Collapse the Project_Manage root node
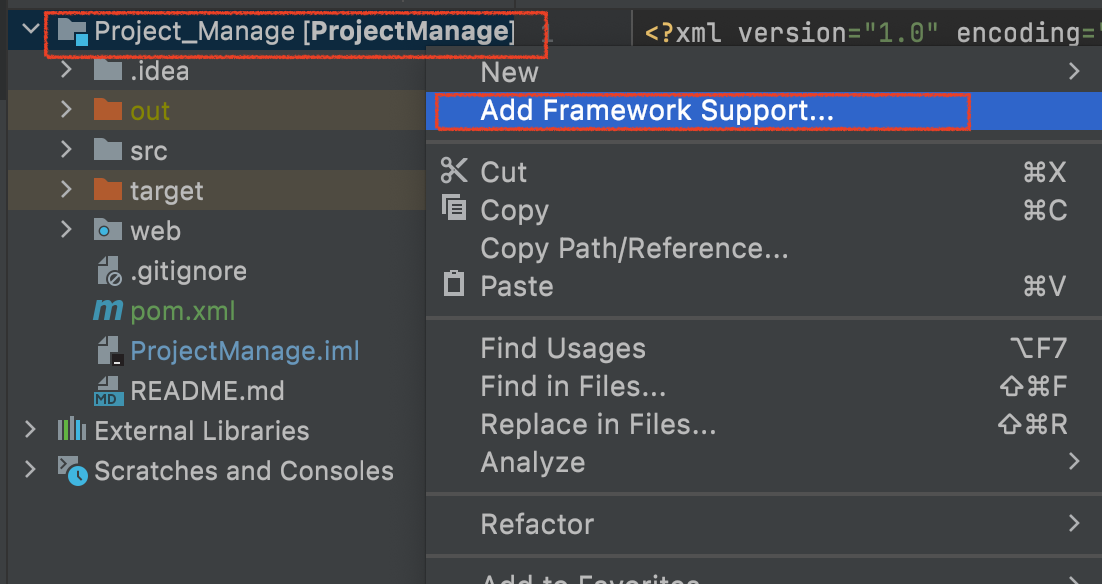Screen dimensions: 1102x584 pos(31,31)
